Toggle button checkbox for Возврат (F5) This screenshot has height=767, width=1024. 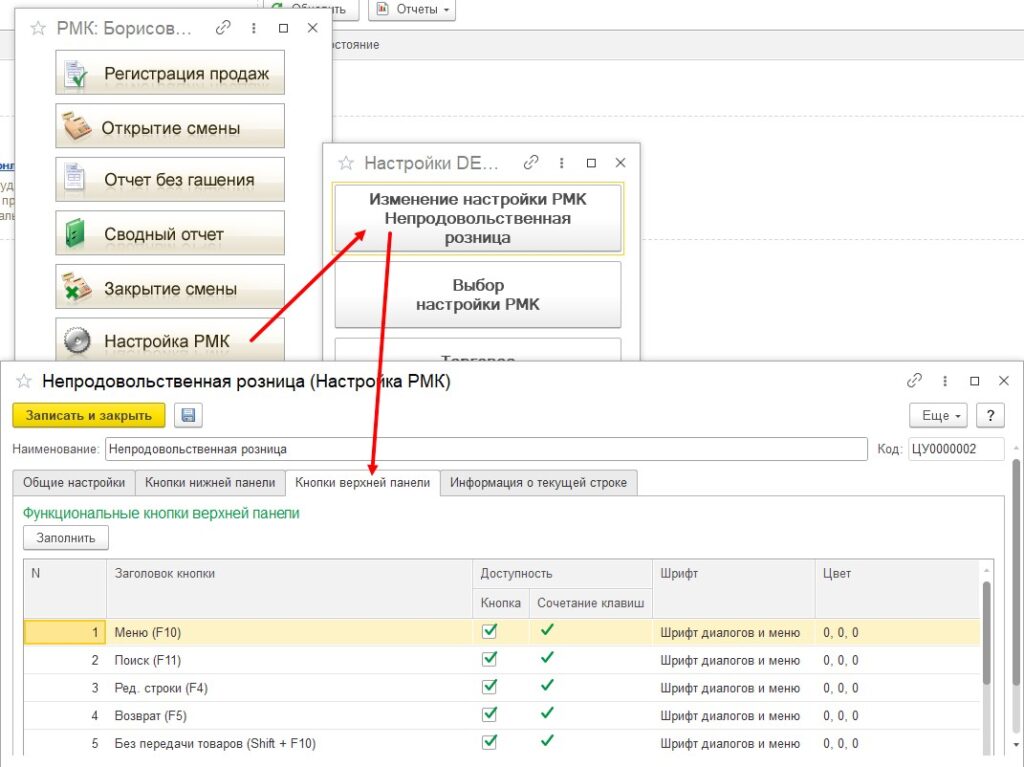pyautogui.click(x=489, y=715)
